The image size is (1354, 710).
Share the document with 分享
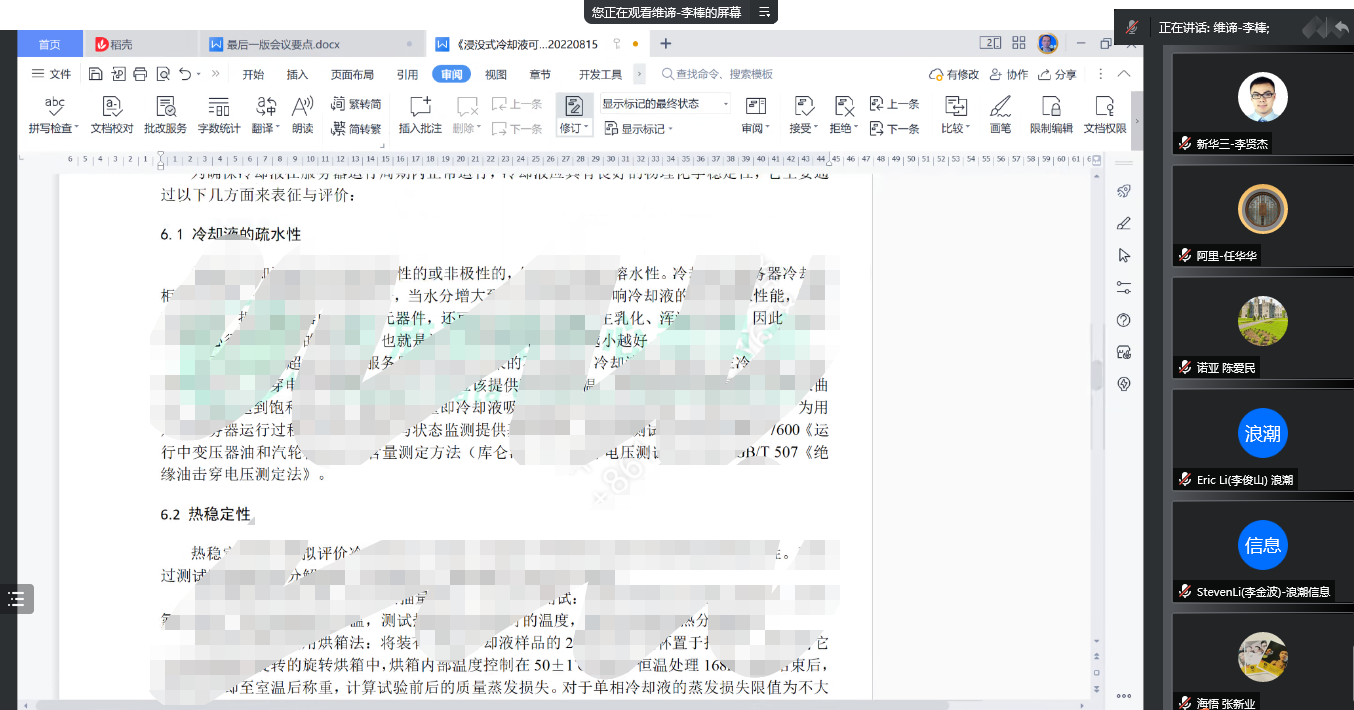(1056, 74)
